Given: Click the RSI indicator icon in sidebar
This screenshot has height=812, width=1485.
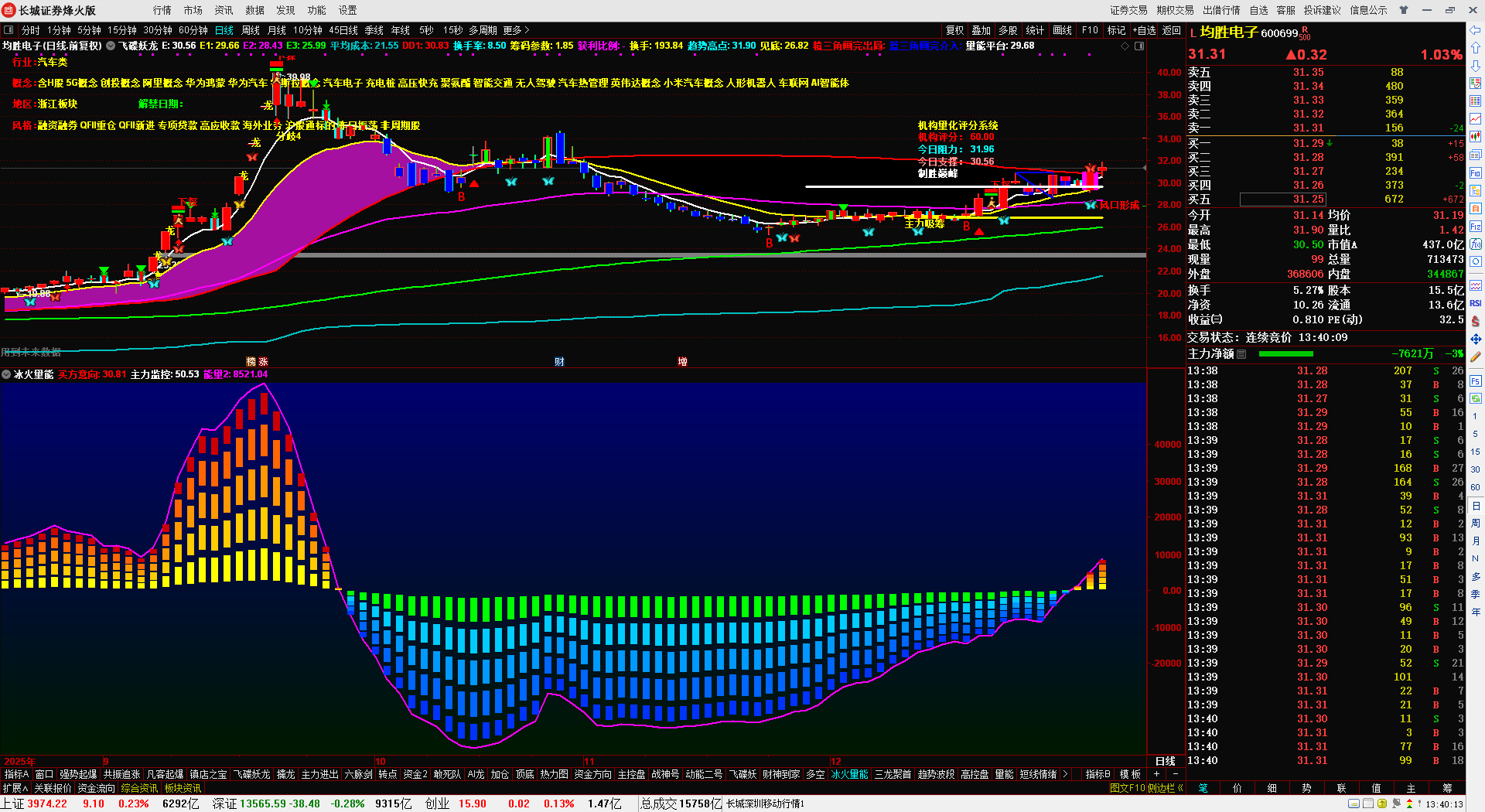Looking at the screenshot, I should click(1476, 303).
